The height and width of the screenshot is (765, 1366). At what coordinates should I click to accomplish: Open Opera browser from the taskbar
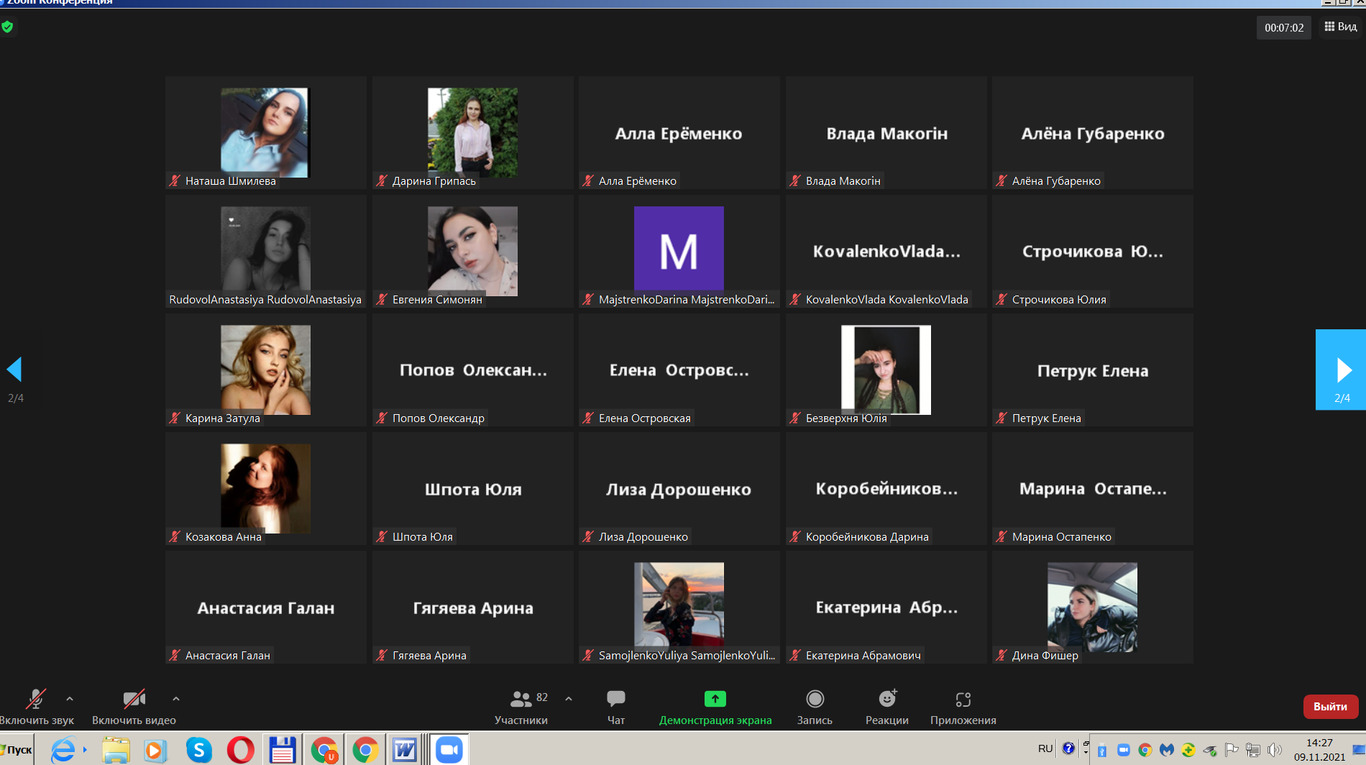[240, 750]
